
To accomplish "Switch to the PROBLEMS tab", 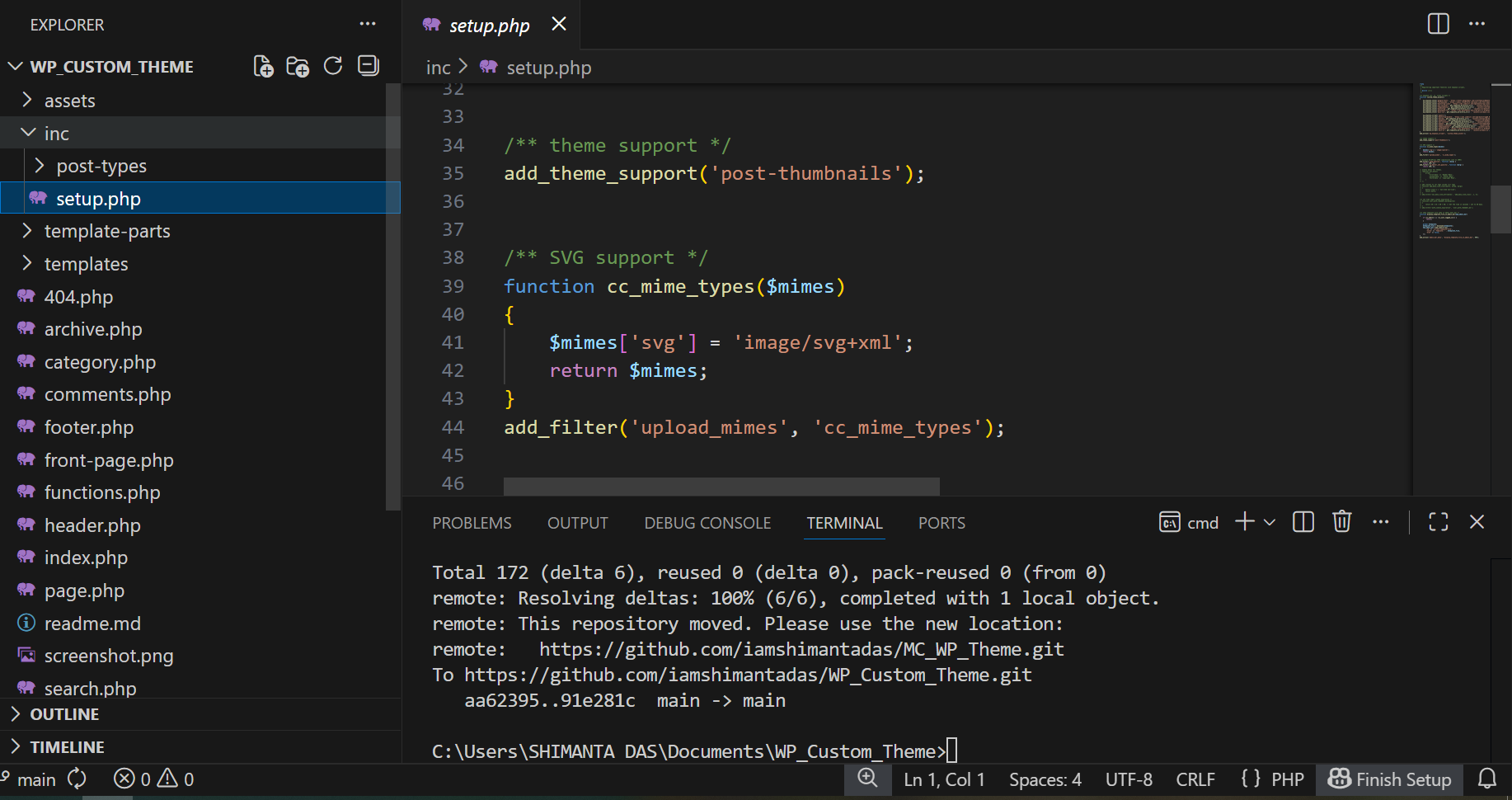I will pyautogui.click(x=472, y=523).
